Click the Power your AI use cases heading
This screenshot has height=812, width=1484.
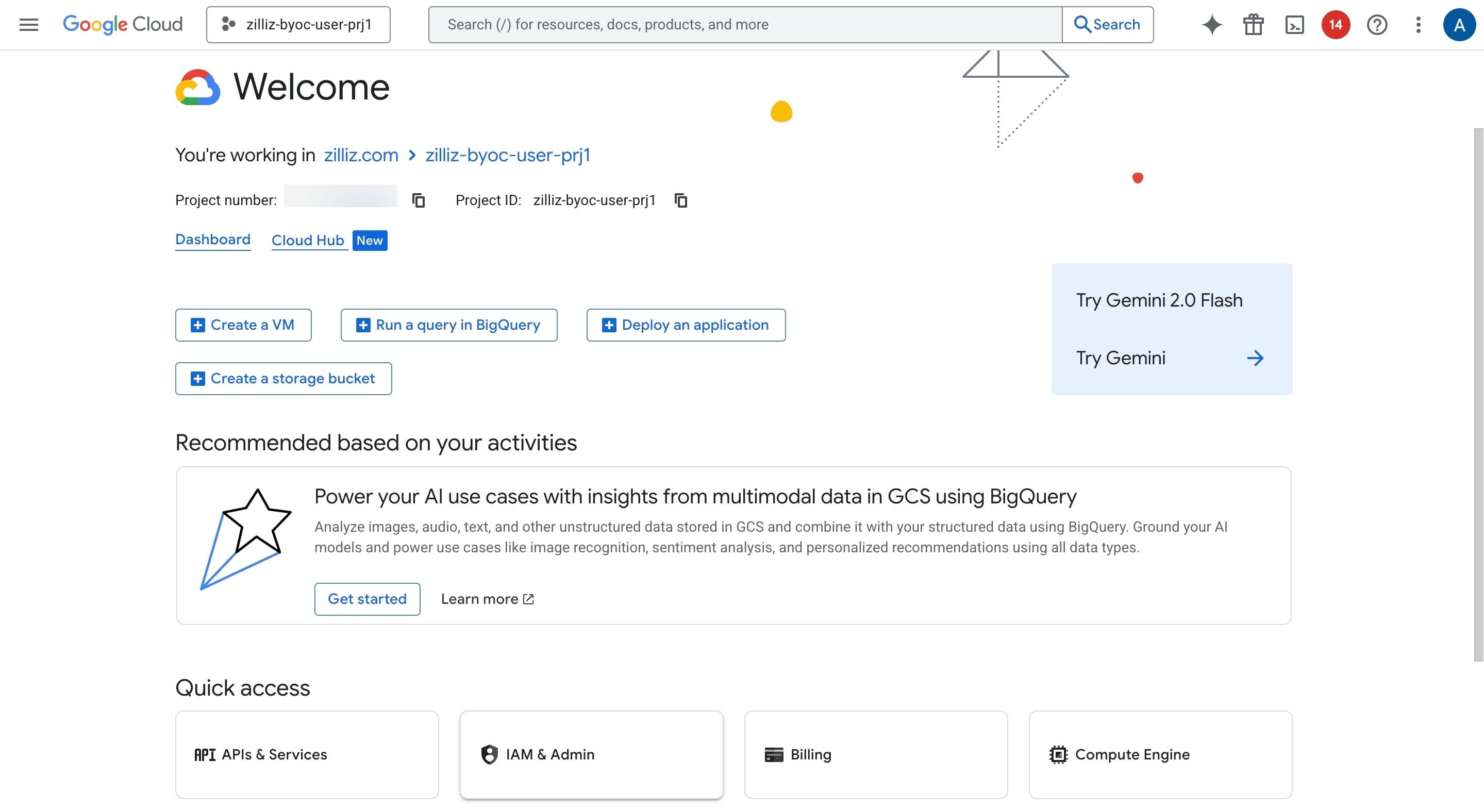(695, 496)
